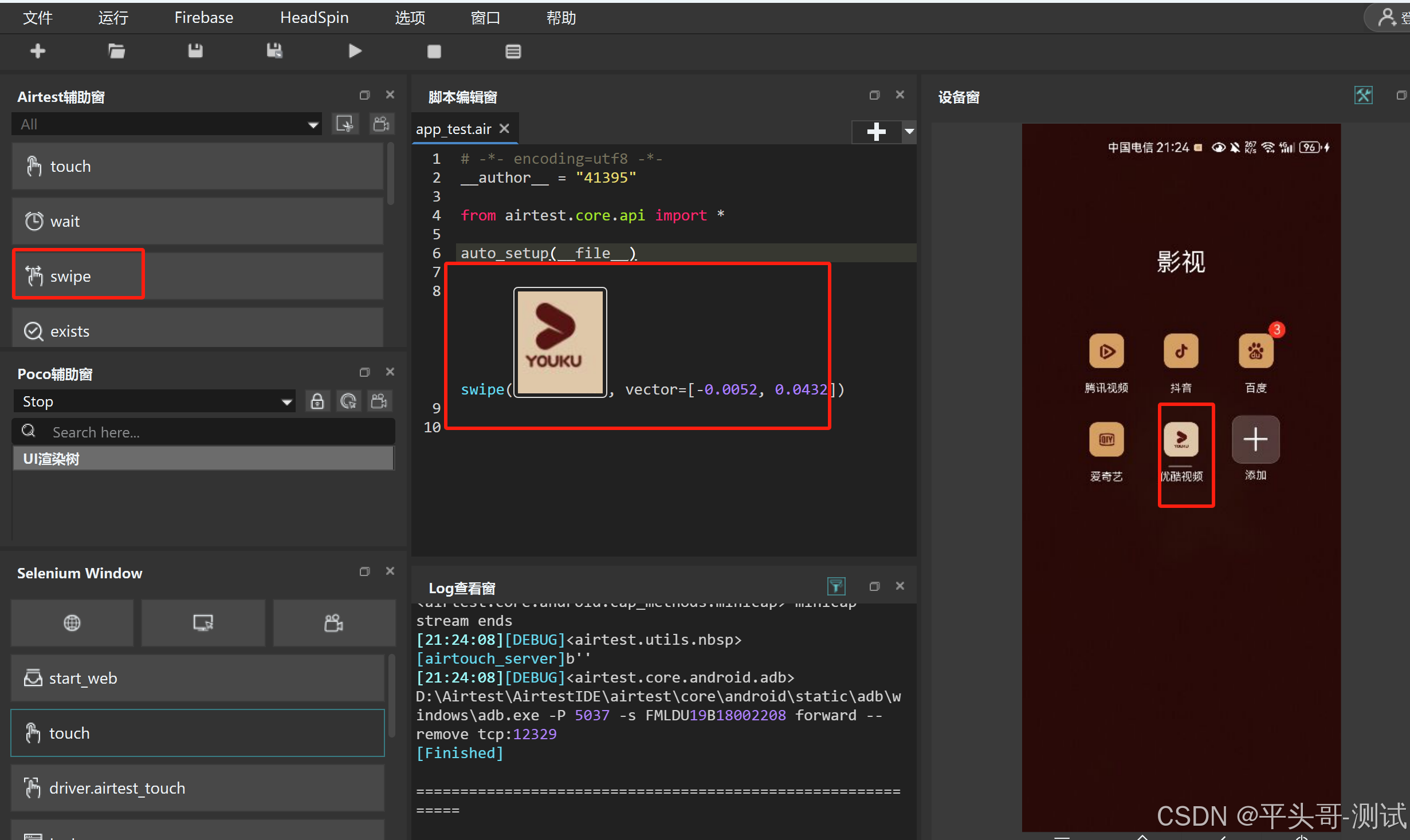This screenshot has height=840, width=1410.
Task: Open the Firebase menu
Action: 203,18
